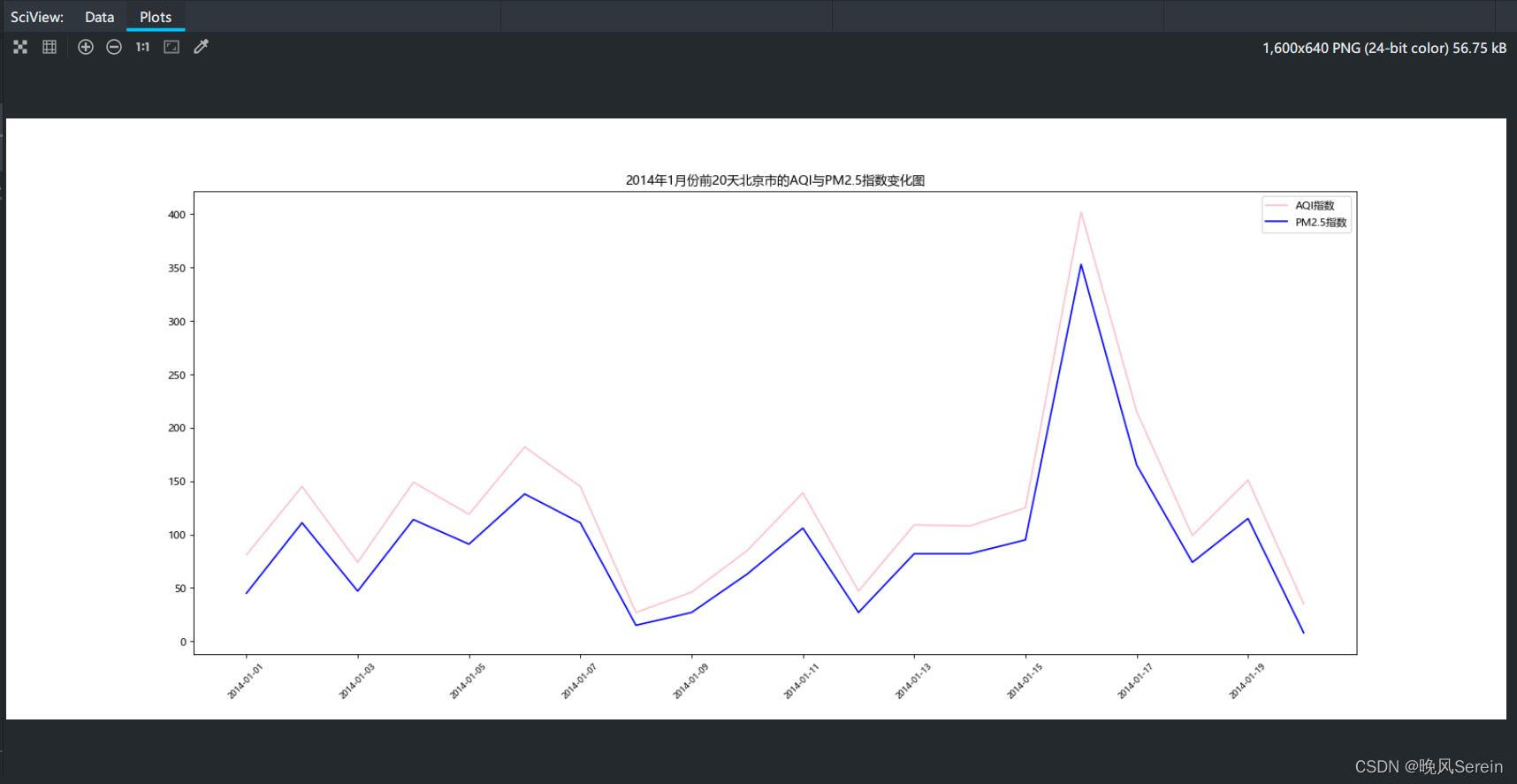1517x784 pixels.
Task: Click the y-axis label 300
Action: 177,322
